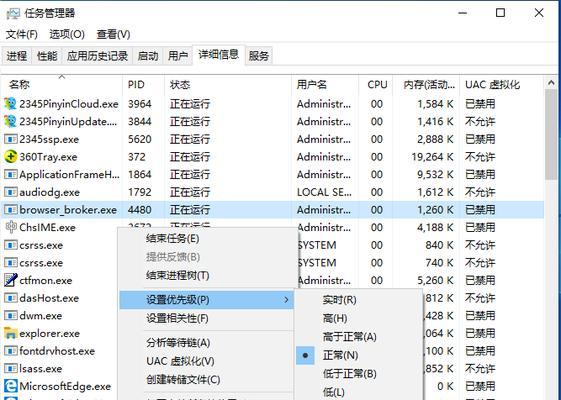The width and height of the screenshot is (561, 400).
Task: Close the Task Manager window
Action: [539, 13]
